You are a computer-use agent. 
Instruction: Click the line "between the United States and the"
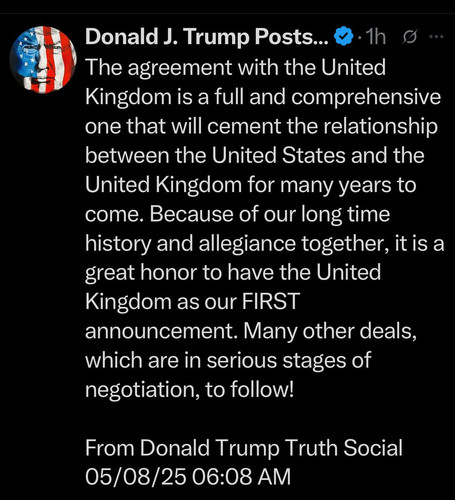pyautogui.click(x=255, y=155)
